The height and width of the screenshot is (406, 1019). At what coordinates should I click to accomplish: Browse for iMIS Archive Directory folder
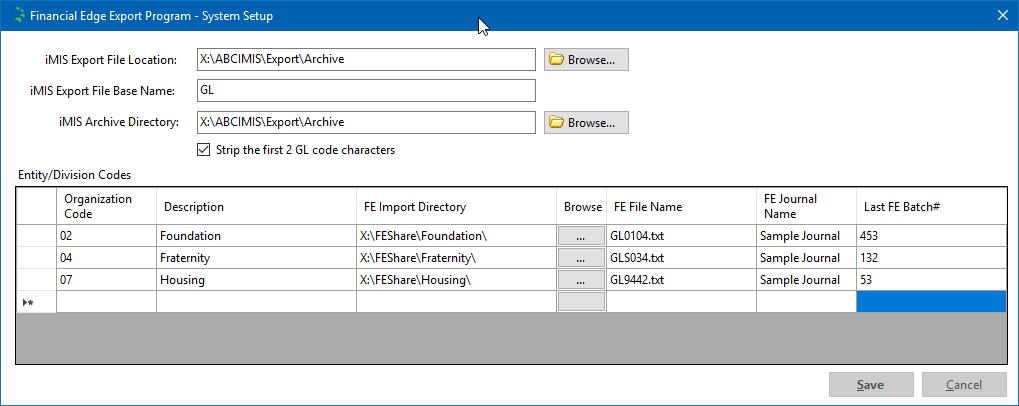[x=586, y=123]
